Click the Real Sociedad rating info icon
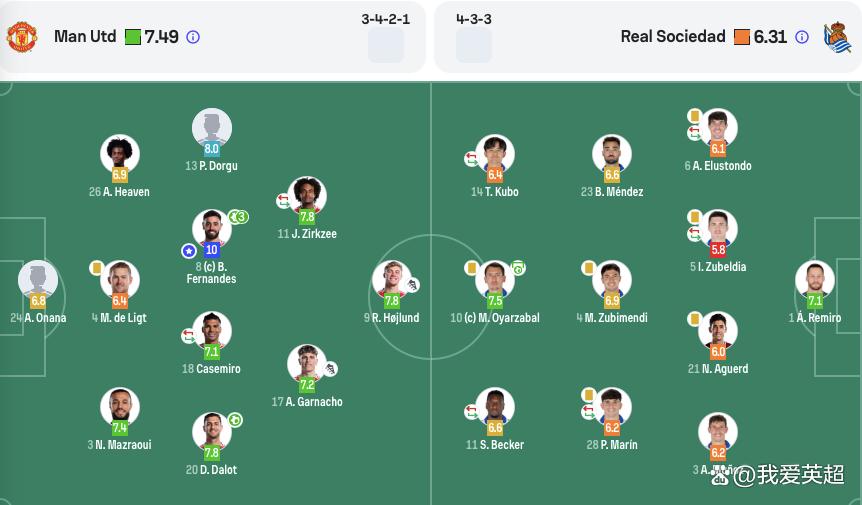The height and width of the screenshot is (505, 862). click(802, 37)
